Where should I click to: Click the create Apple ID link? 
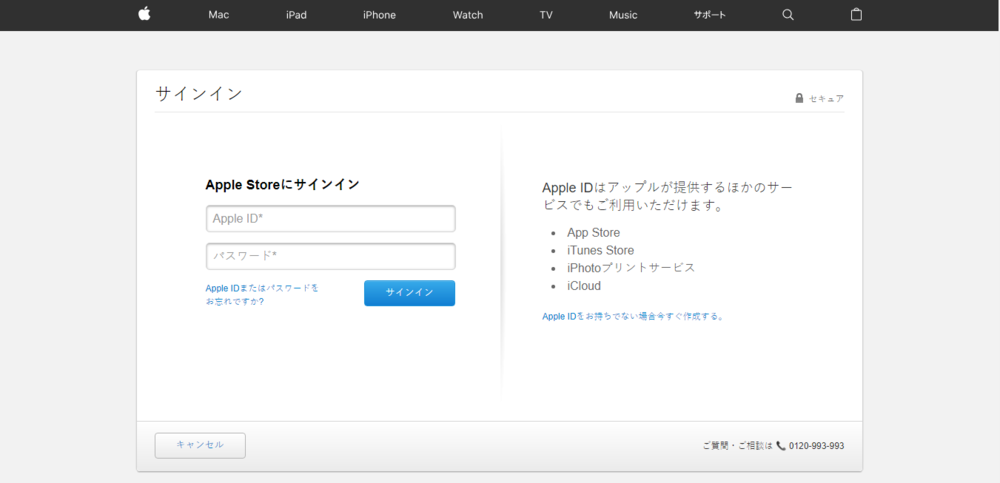(x=633, y=316)
